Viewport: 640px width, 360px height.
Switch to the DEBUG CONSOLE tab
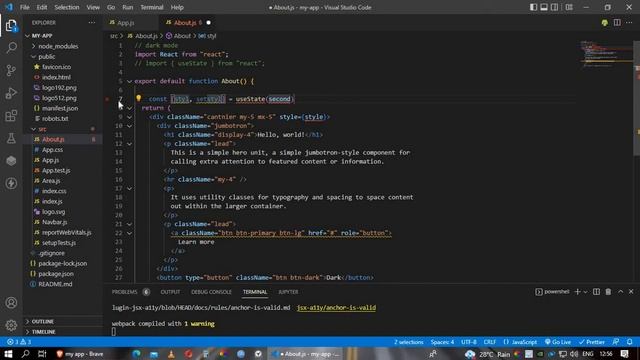(211, 292)
